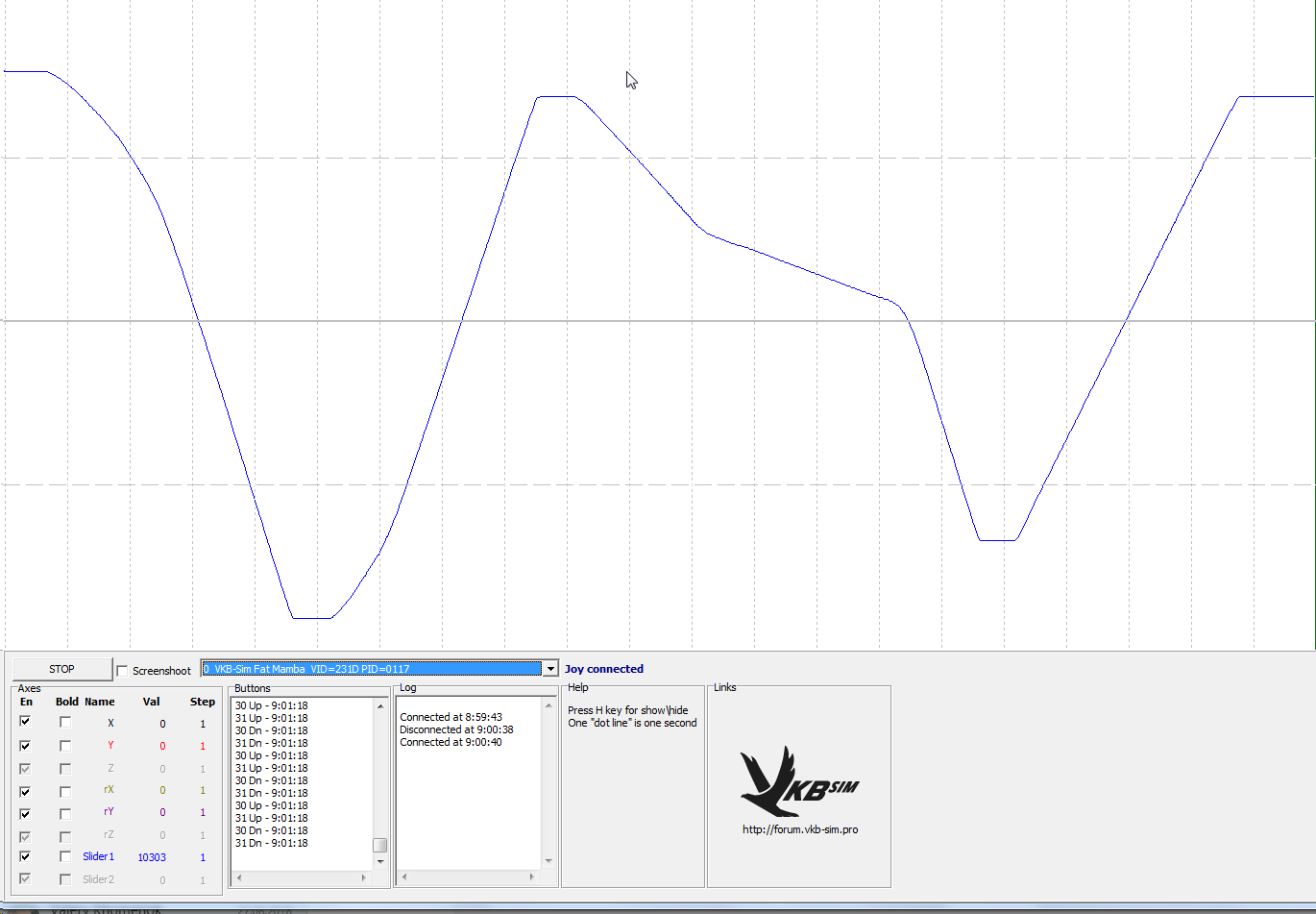The width and height of the screenshot is (1316, 914).
Task: Click the Buttons list horizontal right arrow
Action: 363,877
